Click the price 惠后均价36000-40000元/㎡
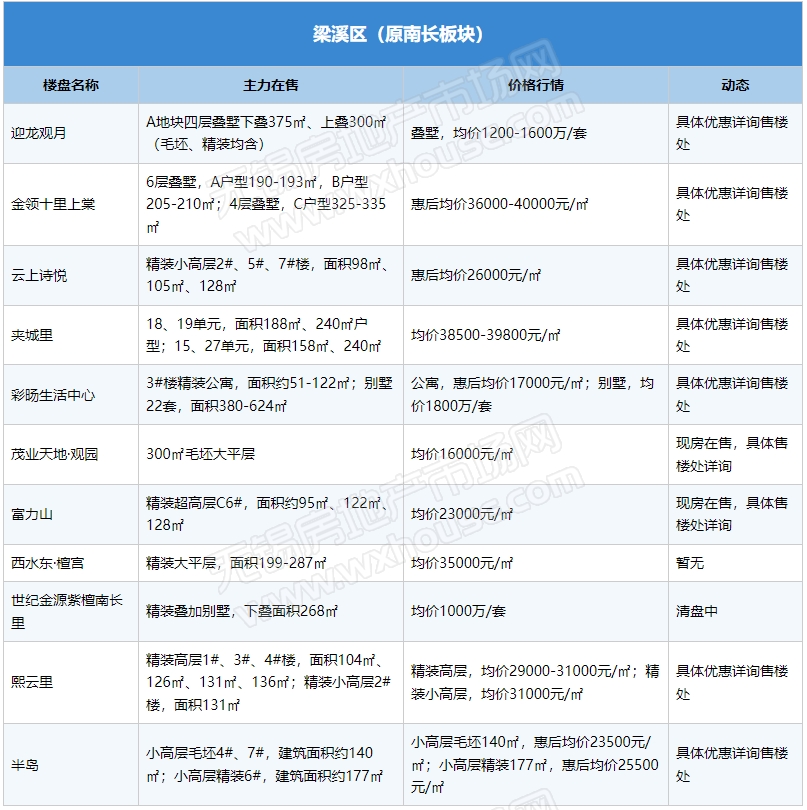The image size is (807, 810). [500, 204]
